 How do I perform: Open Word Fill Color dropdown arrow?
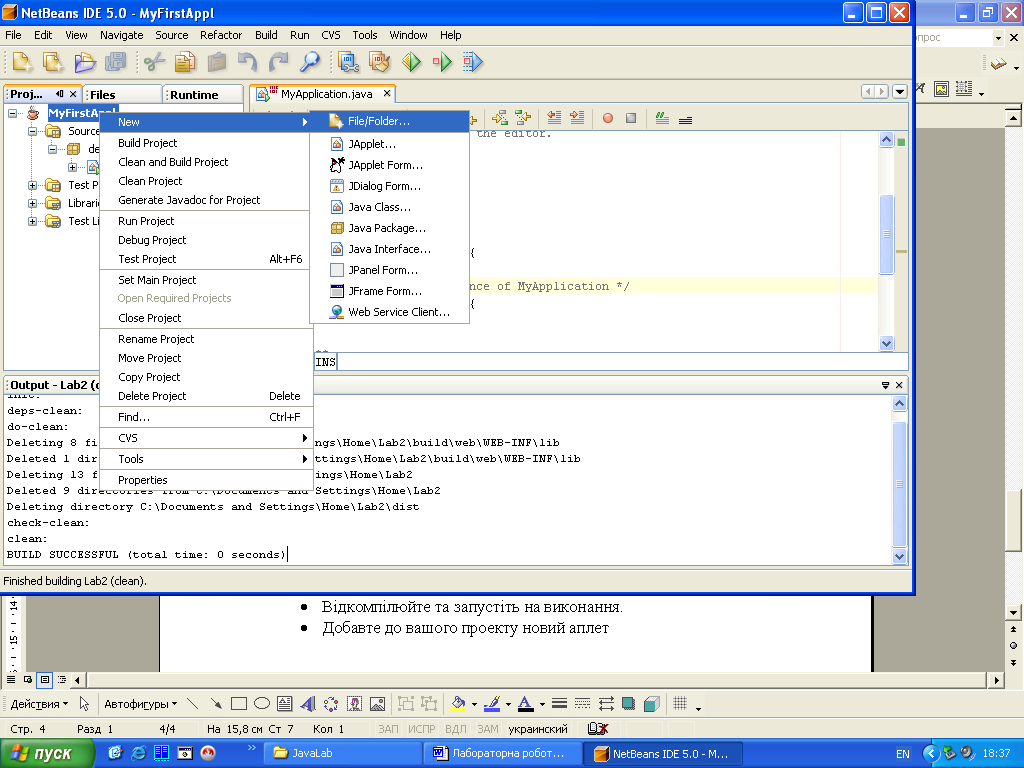click(474, 704)
